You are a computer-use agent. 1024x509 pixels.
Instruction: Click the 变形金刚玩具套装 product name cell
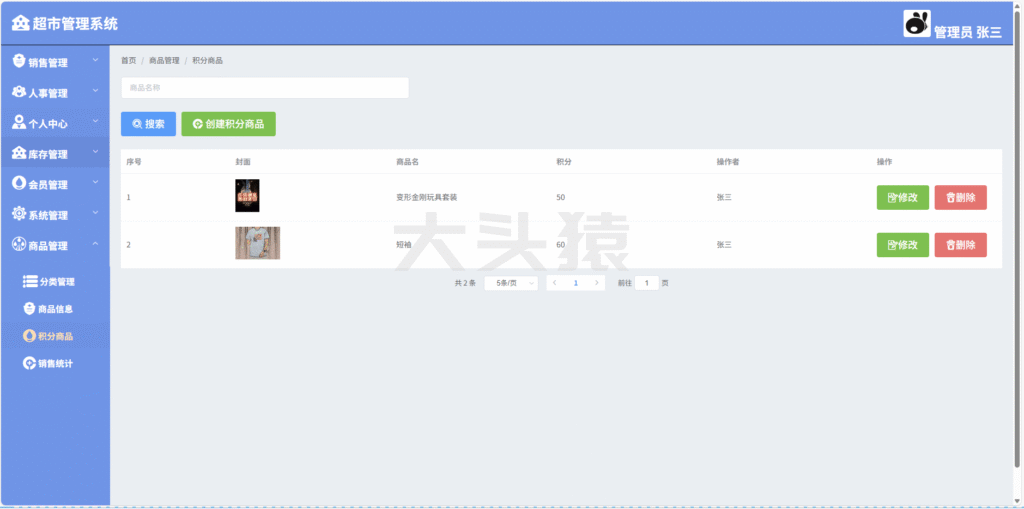tap(426, 197)
